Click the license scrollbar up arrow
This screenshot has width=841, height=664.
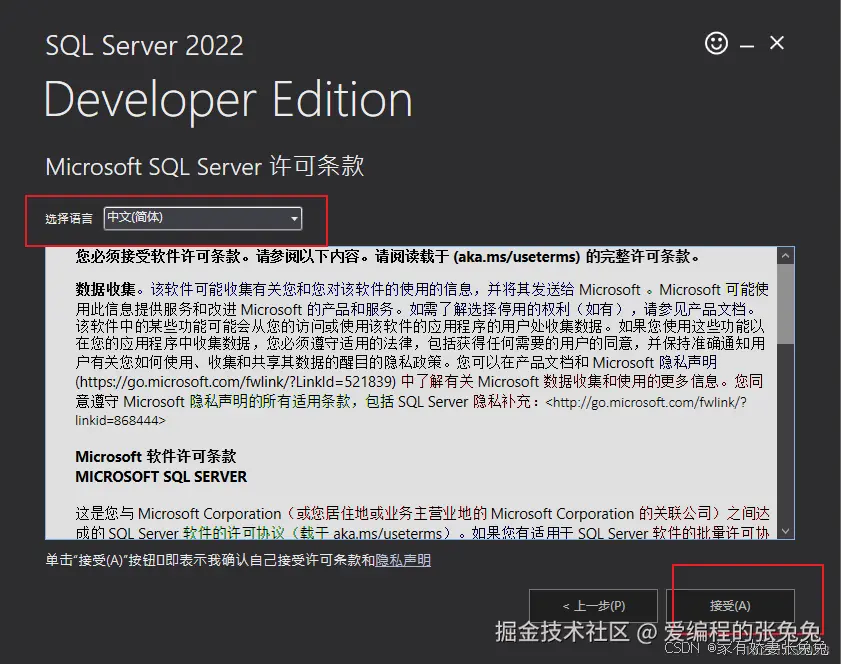click(785, 256)
